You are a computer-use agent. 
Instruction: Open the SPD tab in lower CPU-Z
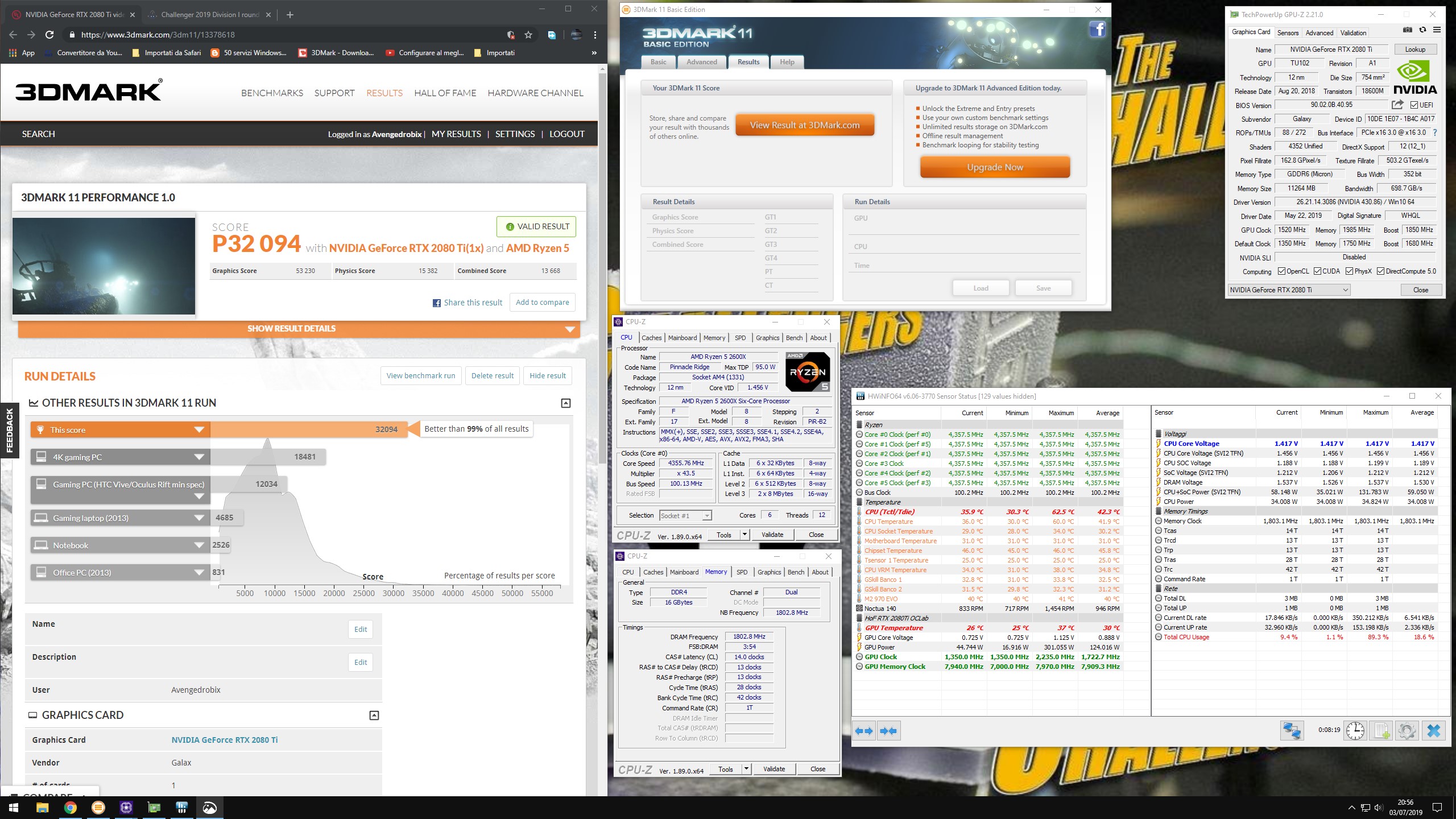[x=742, y=572]
